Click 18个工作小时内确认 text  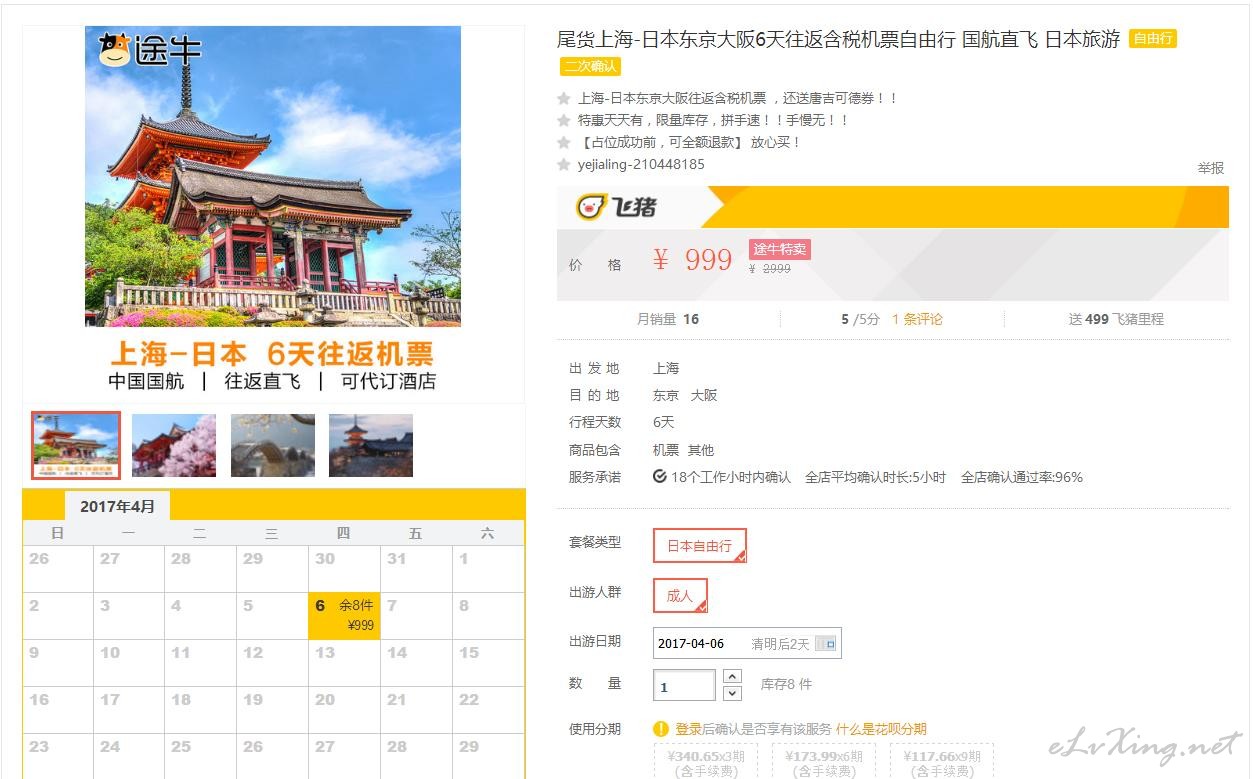731,477
